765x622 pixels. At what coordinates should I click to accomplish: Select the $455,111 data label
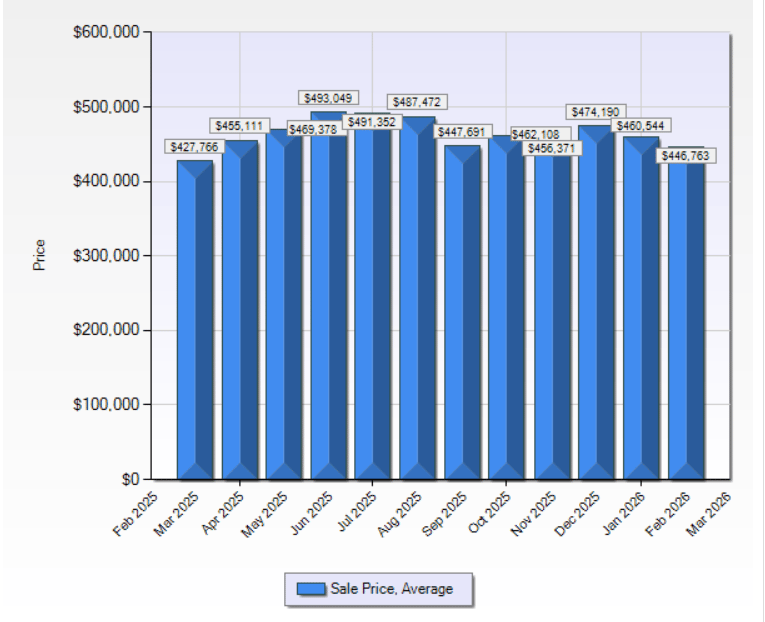point(240,126)
